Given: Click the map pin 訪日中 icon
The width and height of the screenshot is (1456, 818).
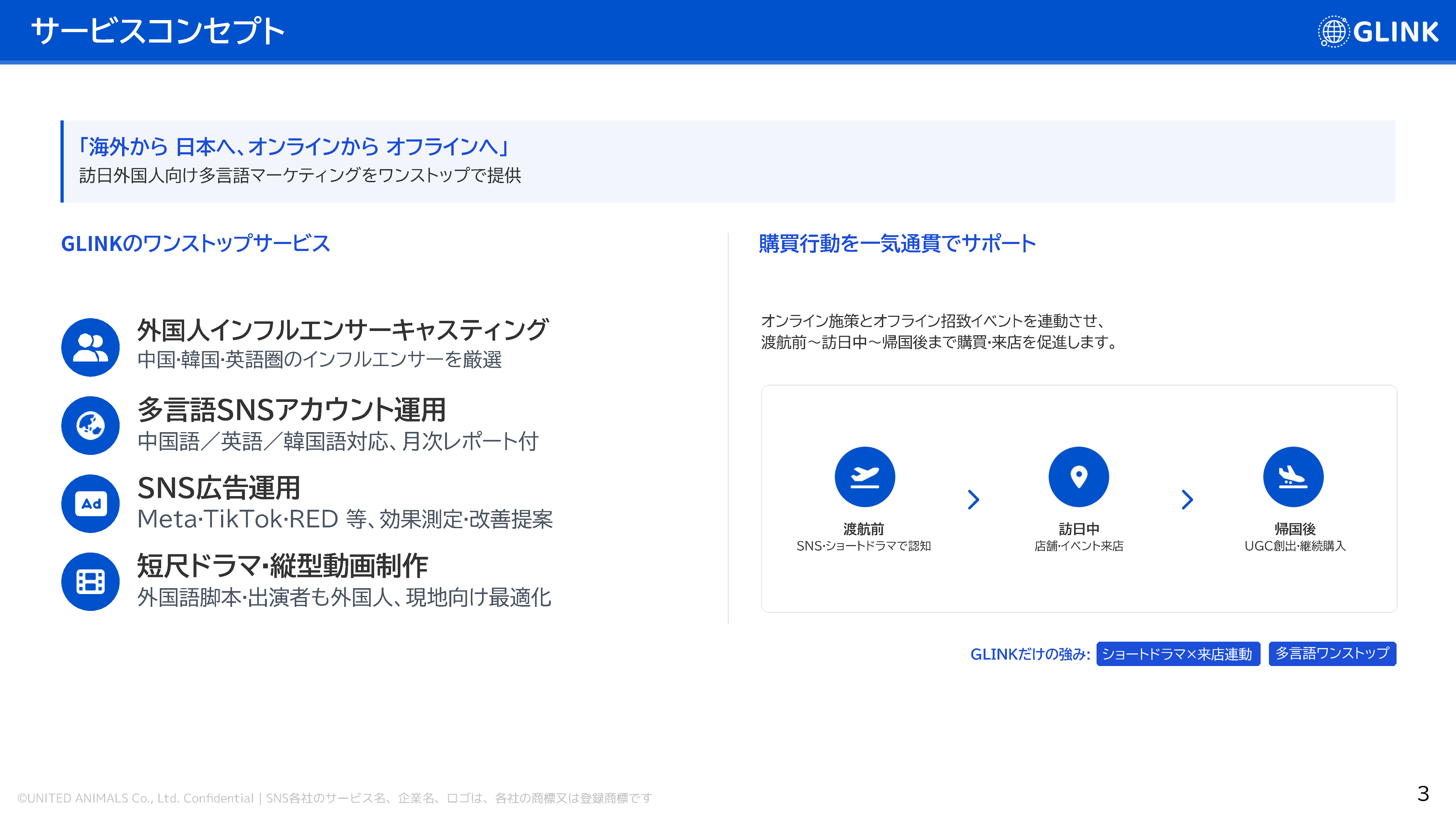Looking at the screenshot, I should tap(1078, 476).
